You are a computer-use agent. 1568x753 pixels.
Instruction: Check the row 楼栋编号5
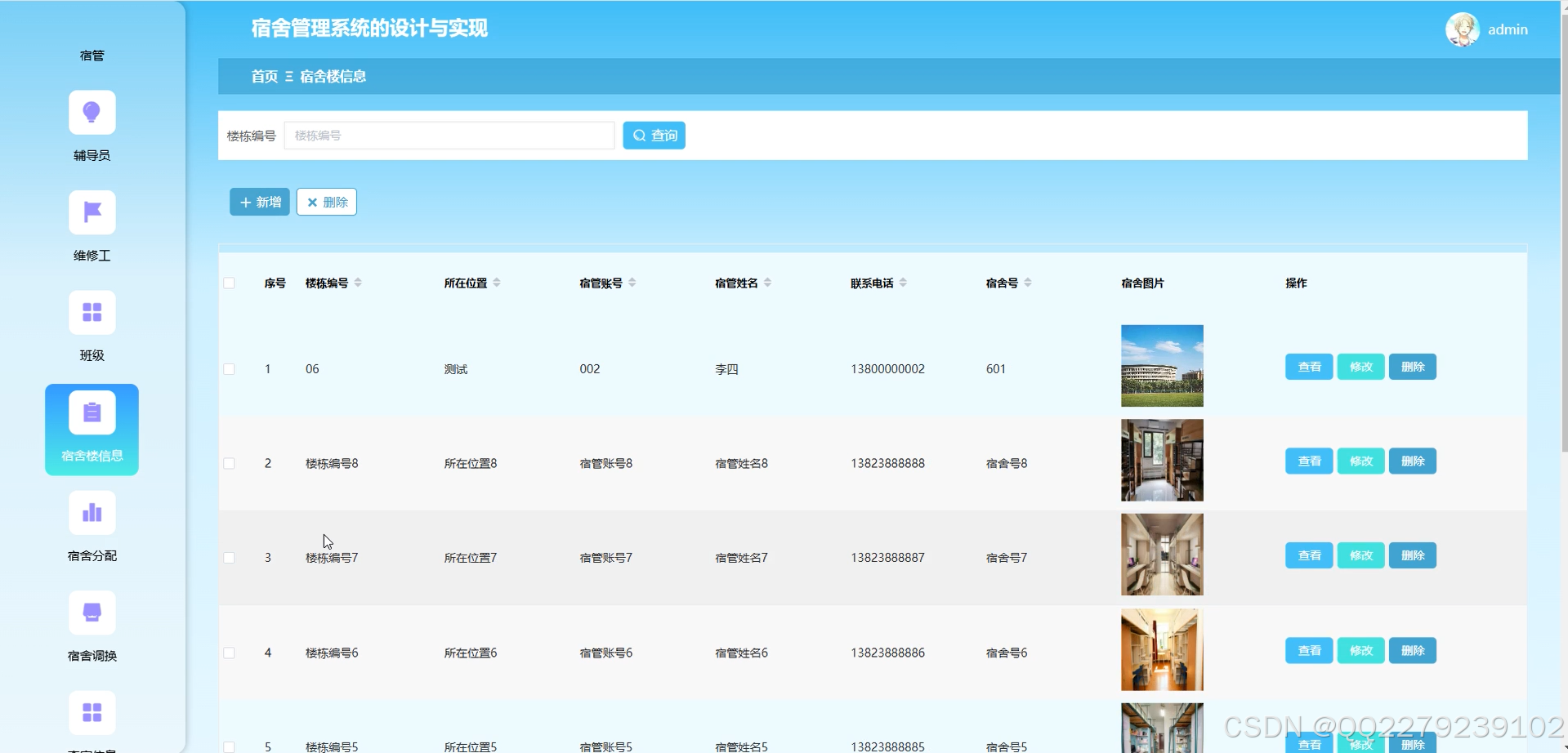pos(230,746)
